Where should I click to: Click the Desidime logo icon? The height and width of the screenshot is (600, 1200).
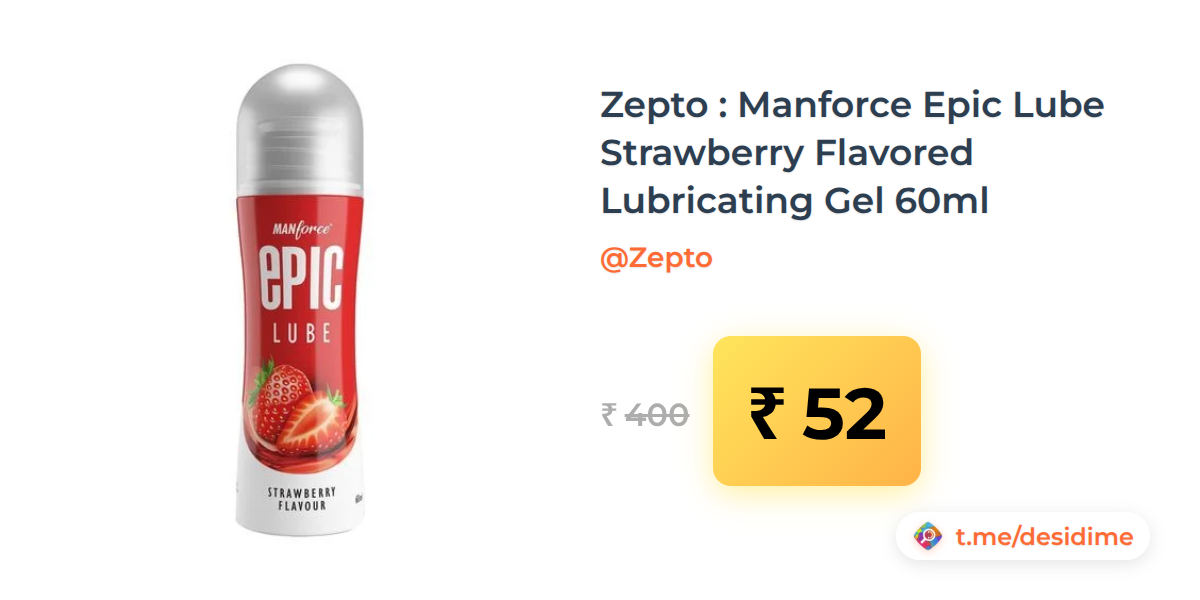(928, 537)
